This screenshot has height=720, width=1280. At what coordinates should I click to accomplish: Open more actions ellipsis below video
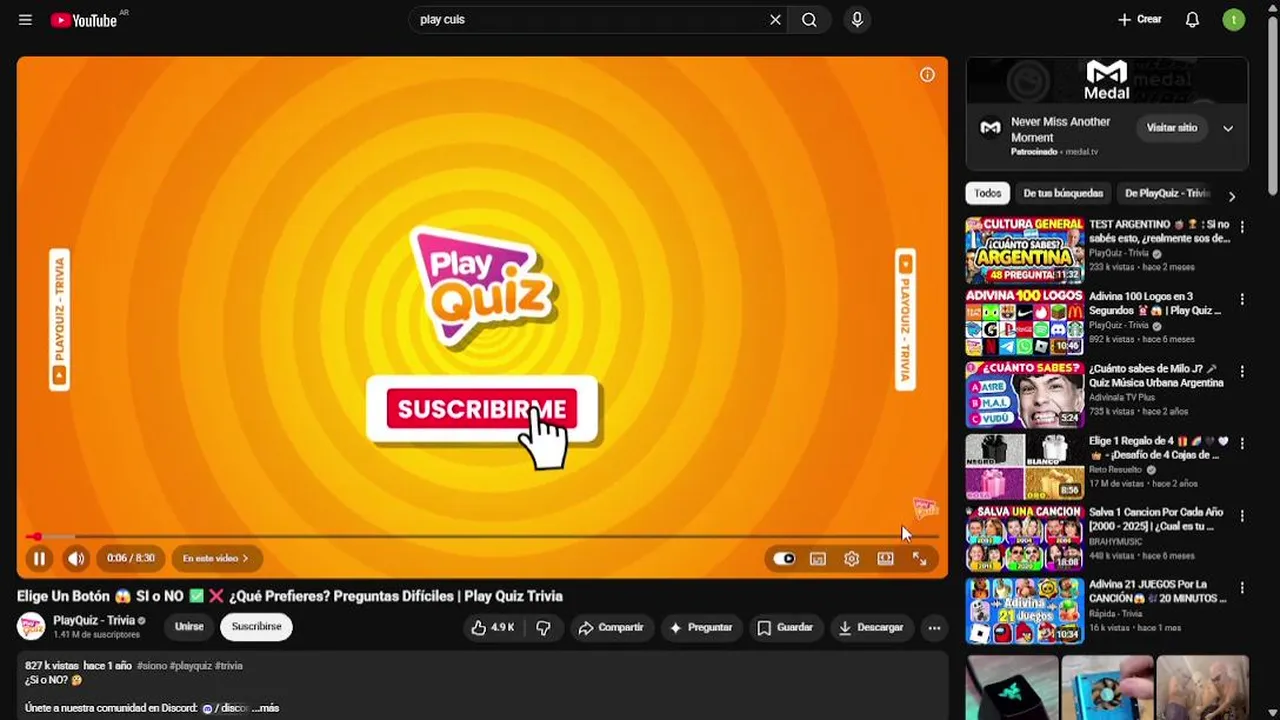[x=934, y=627]
